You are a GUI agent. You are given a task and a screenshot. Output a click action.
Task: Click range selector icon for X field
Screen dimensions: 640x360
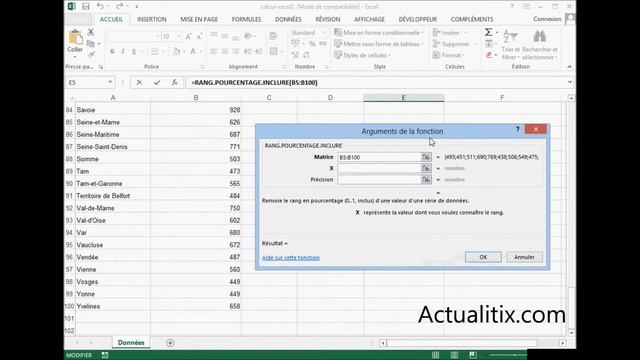click(x=426, y=168)
